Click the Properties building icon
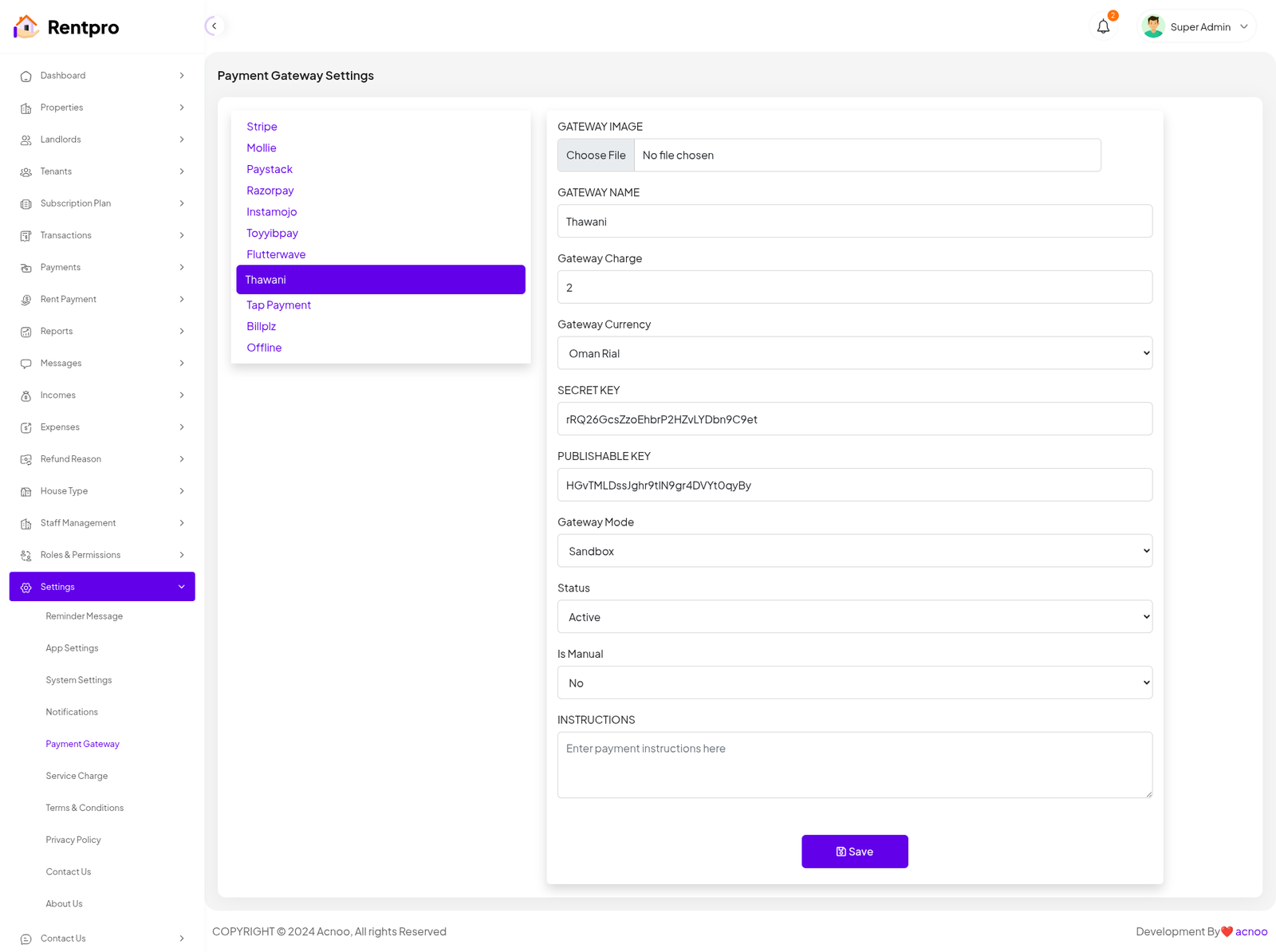The height and width of the screenshot is (952, 1276). (26, 108)
